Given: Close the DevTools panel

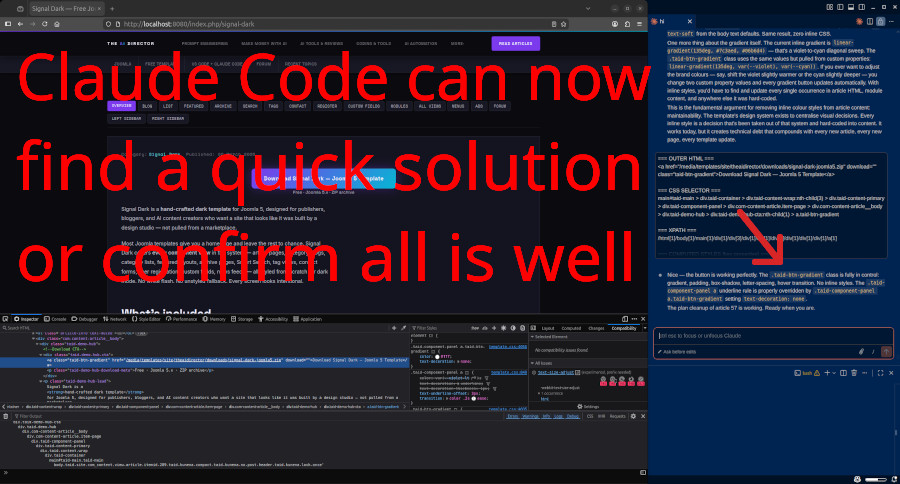Looking at the screenshot, I should click(643, 319).
